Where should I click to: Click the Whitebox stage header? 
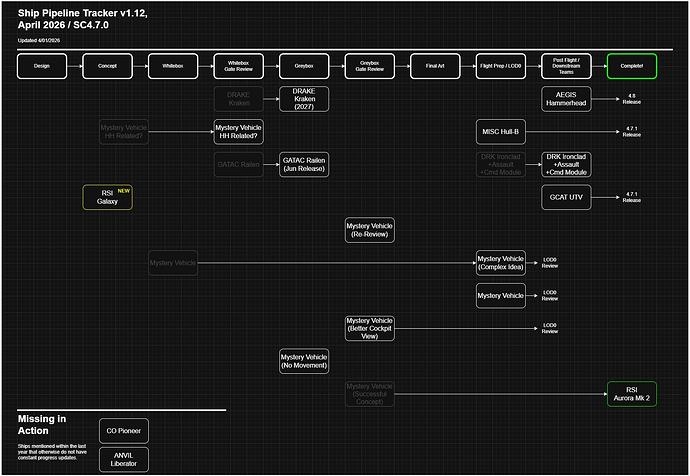(173, 66)
